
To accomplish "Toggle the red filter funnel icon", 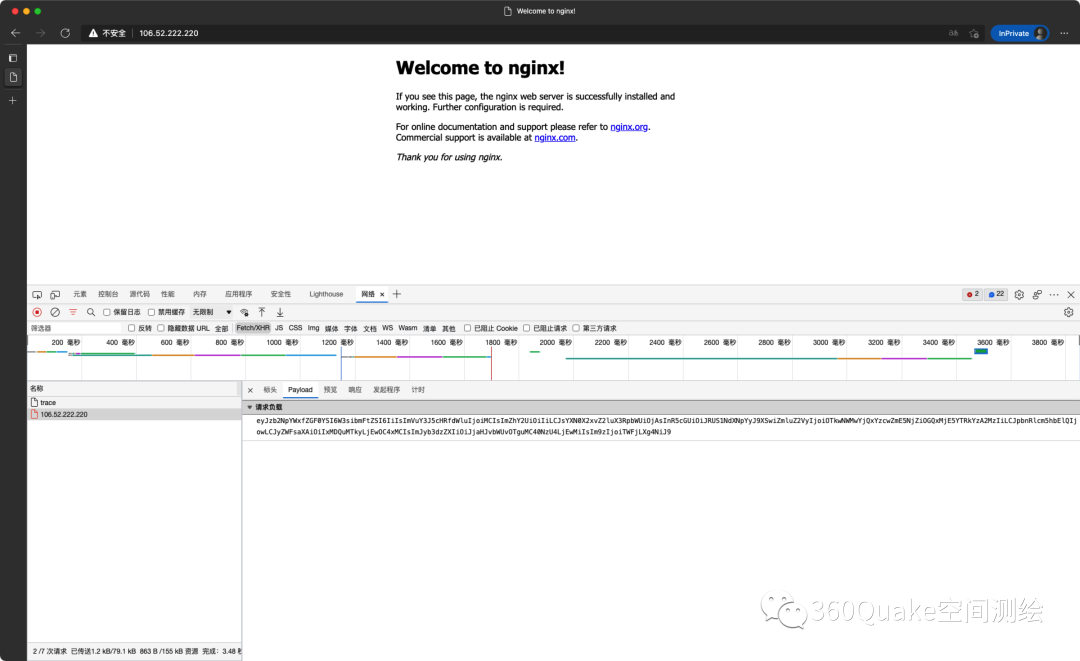I will [x=73, y=312].
